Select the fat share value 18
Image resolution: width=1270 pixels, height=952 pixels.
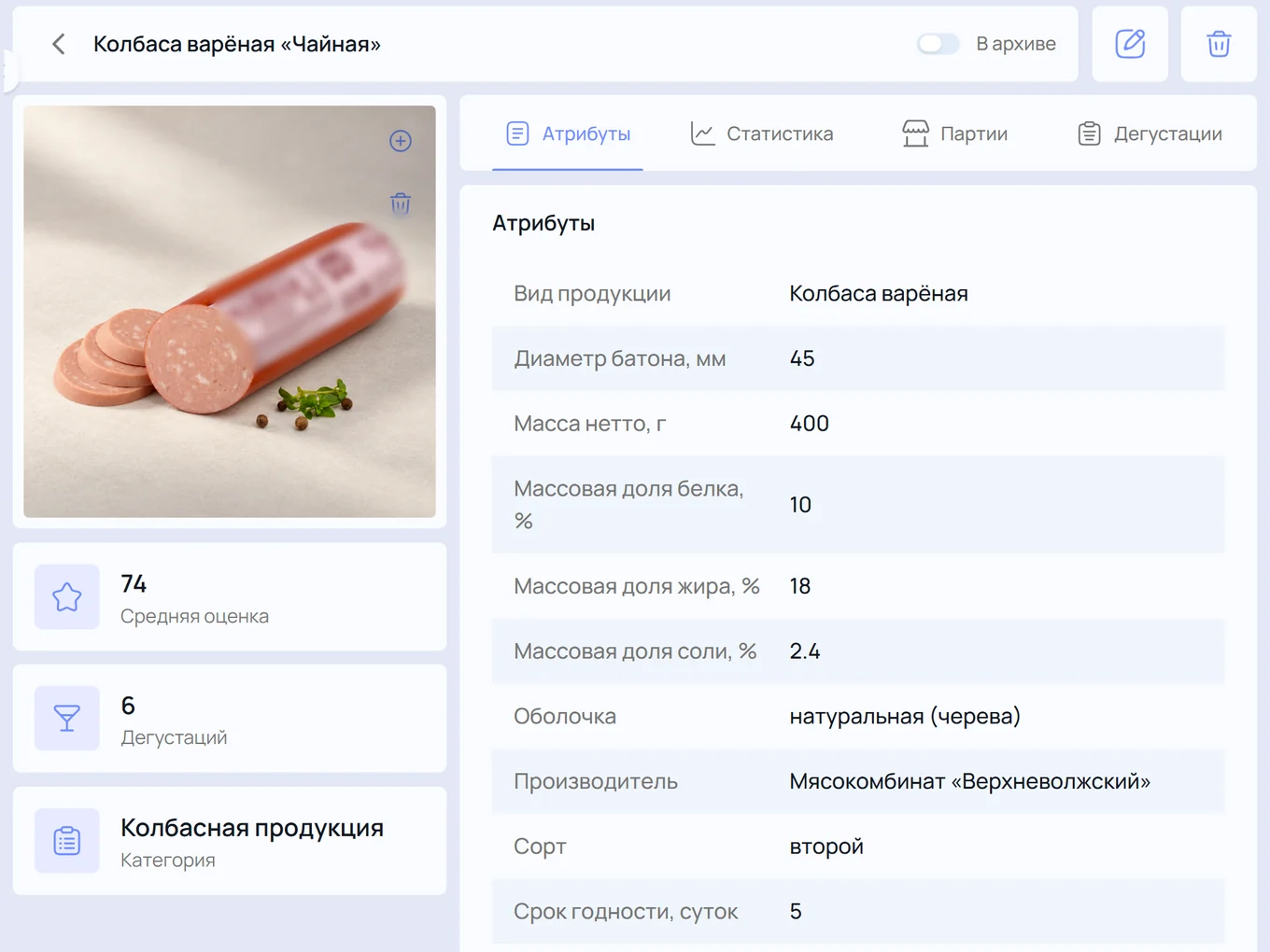pos(800,586)
